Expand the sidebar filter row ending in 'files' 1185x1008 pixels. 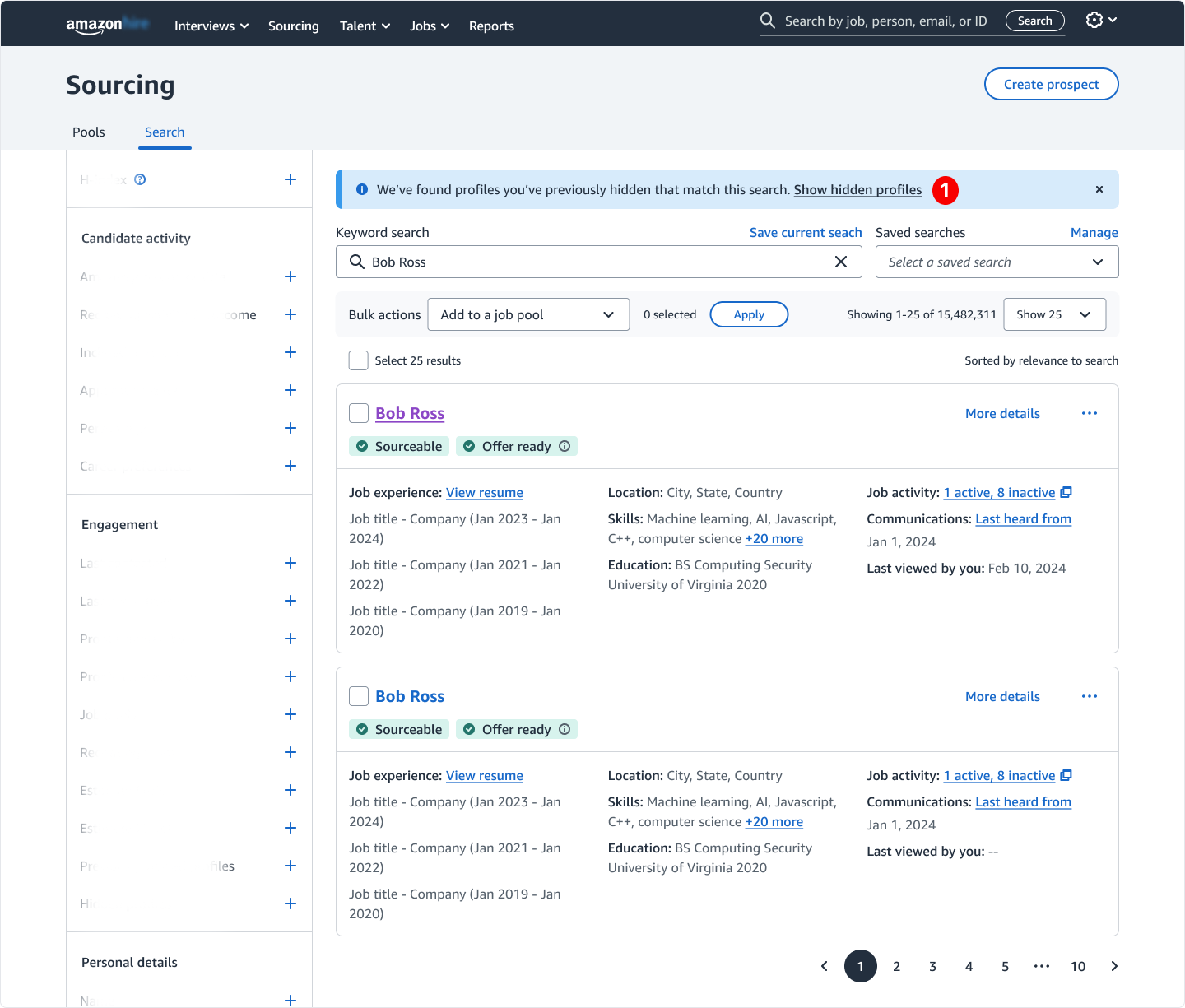pyautogui.click(x=290, y=866)
